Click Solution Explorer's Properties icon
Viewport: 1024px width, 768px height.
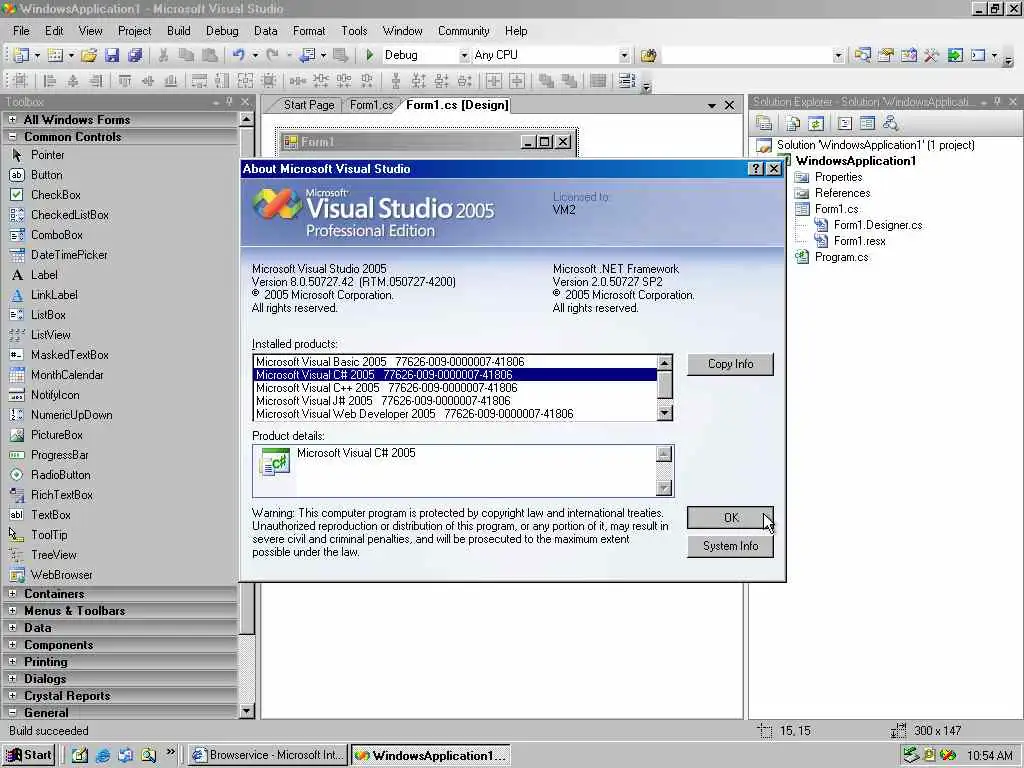tap(763, 123)
